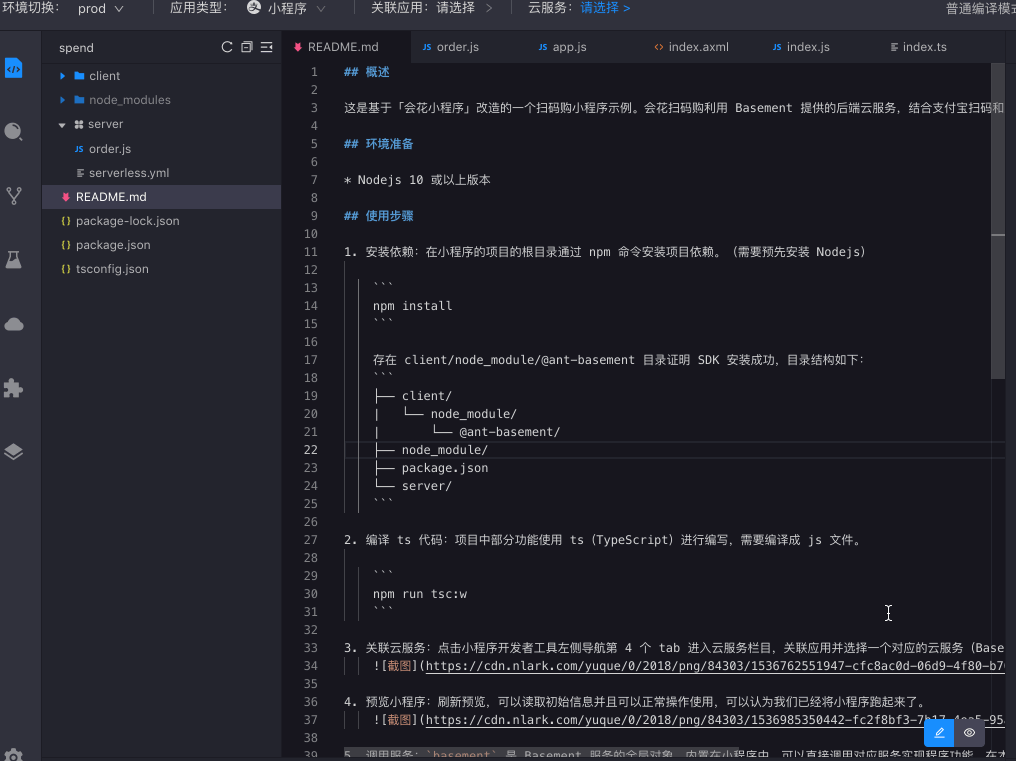Viewport: 1016px width, 761px height.
Task: Refresh the spend file explorer
Action: 227,47
